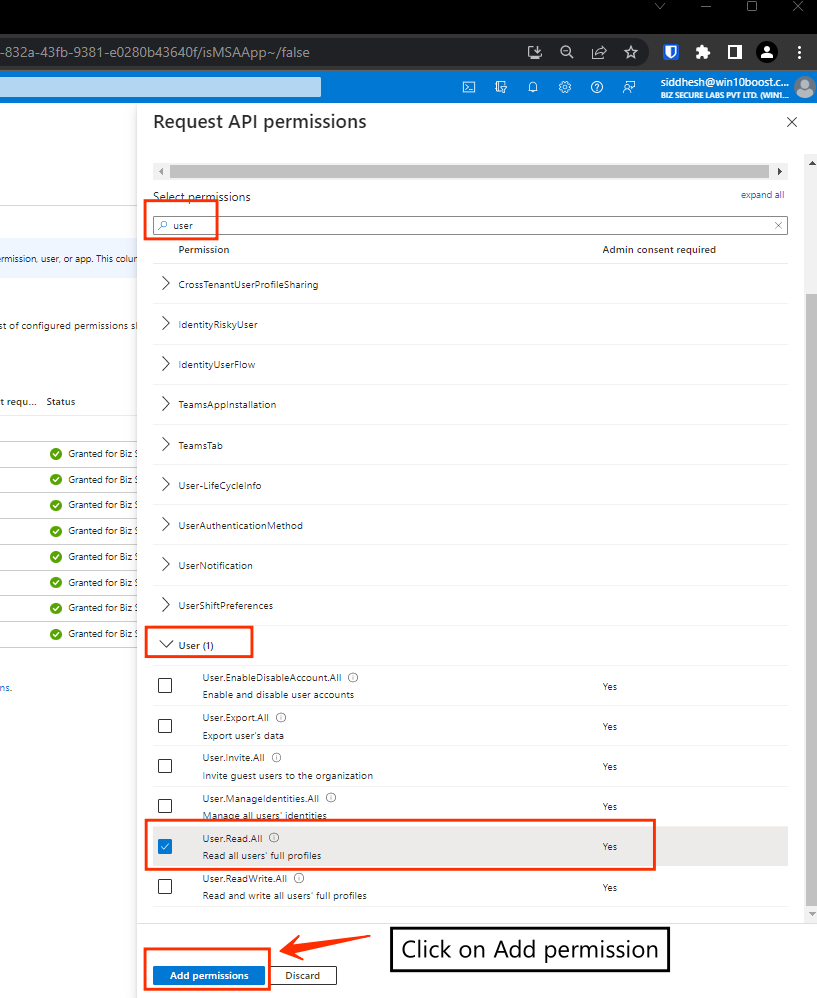Screen dimensions: 817x998
Task: Check the User.ReadWrite.All permission
Action: (165, 886)
